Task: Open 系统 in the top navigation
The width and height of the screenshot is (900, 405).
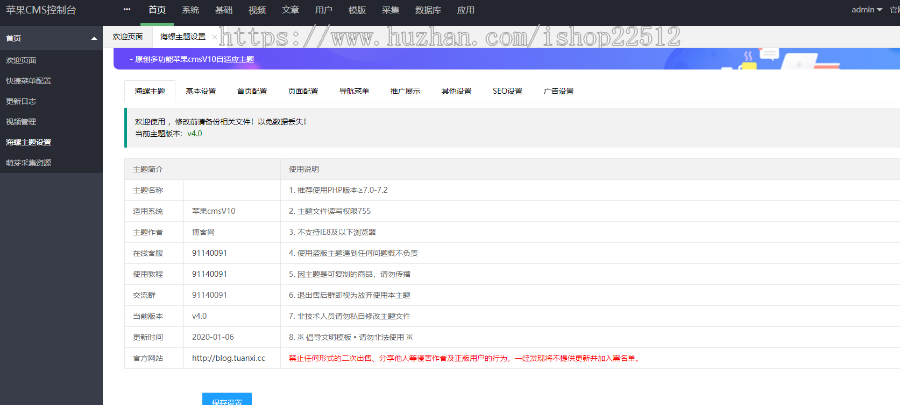Action: pyautogui.click(x=190, y=10)
